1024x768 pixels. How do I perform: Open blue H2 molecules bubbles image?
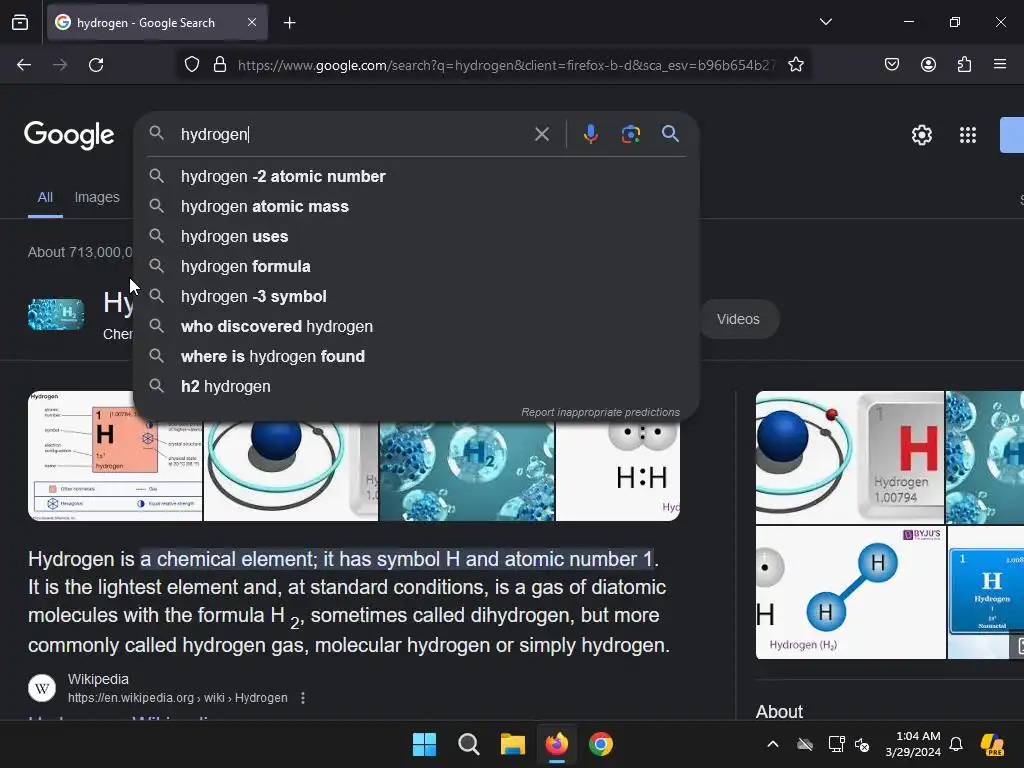coord(467,472)
